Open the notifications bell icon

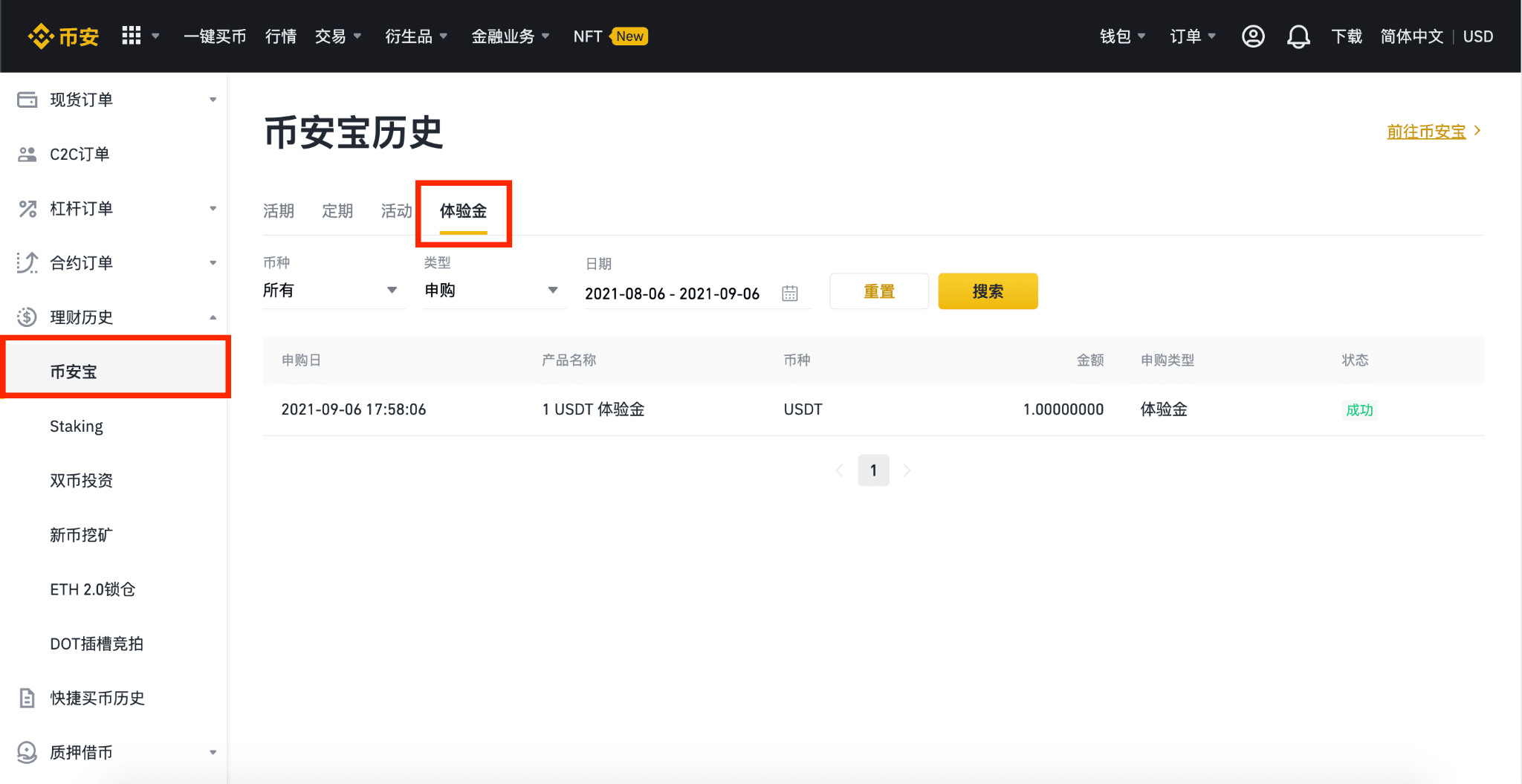tap(1298, 36)
